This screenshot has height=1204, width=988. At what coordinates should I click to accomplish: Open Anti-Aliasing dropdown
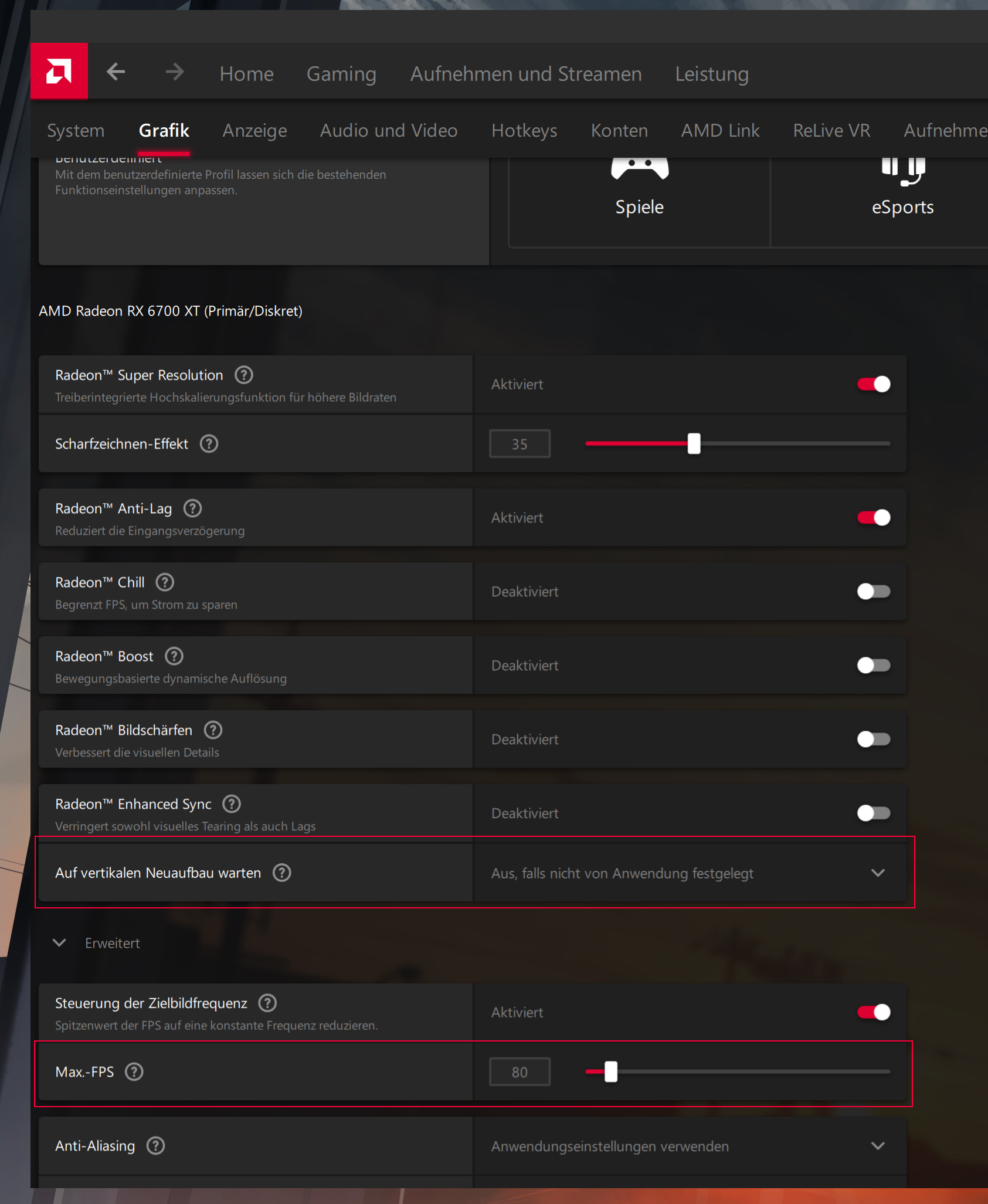(690, 1145)
